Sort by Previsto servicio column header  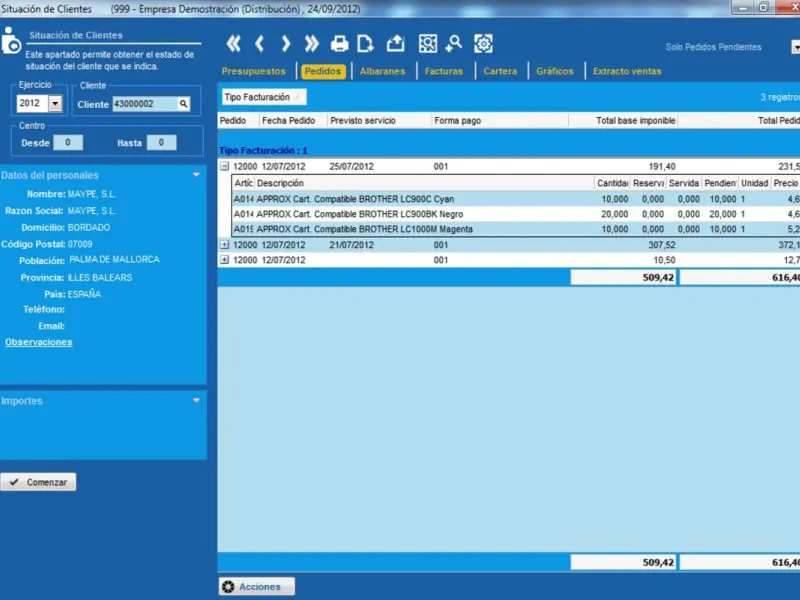(379, 121)
